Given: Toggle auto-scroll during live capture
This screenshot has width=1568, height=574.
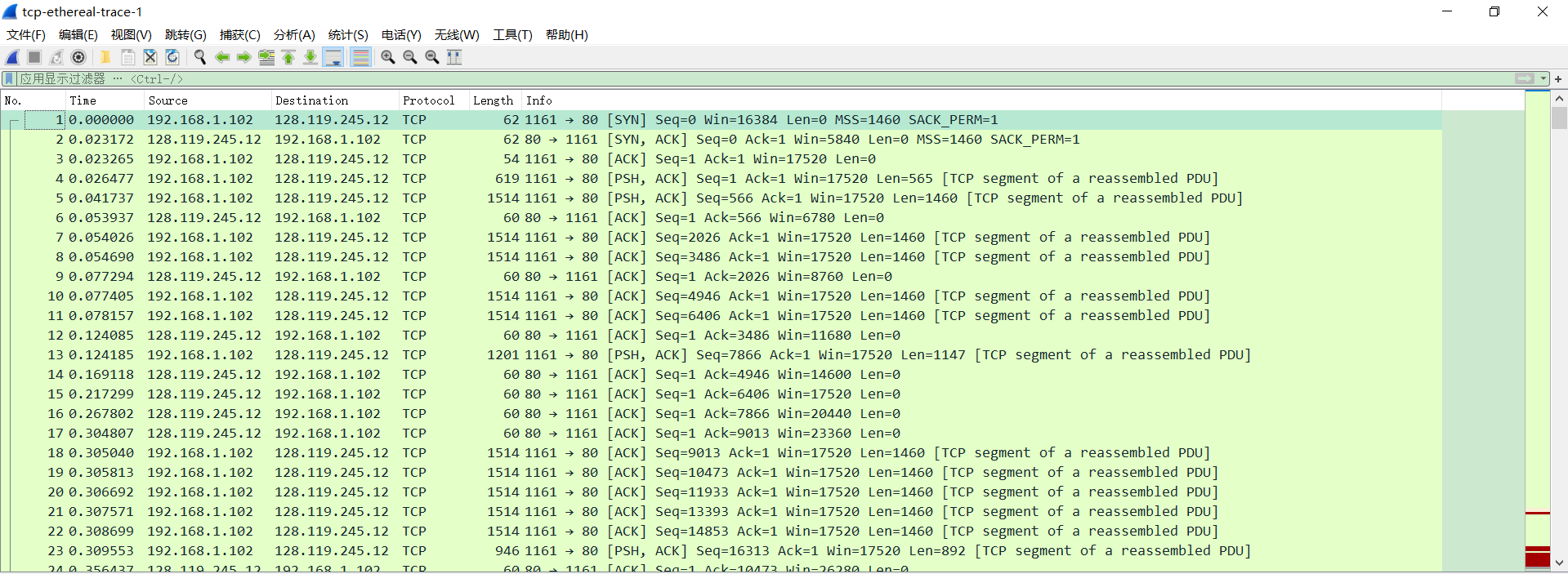Looking at the screenshot, I should pyautogui.click(x=333, y=57).
